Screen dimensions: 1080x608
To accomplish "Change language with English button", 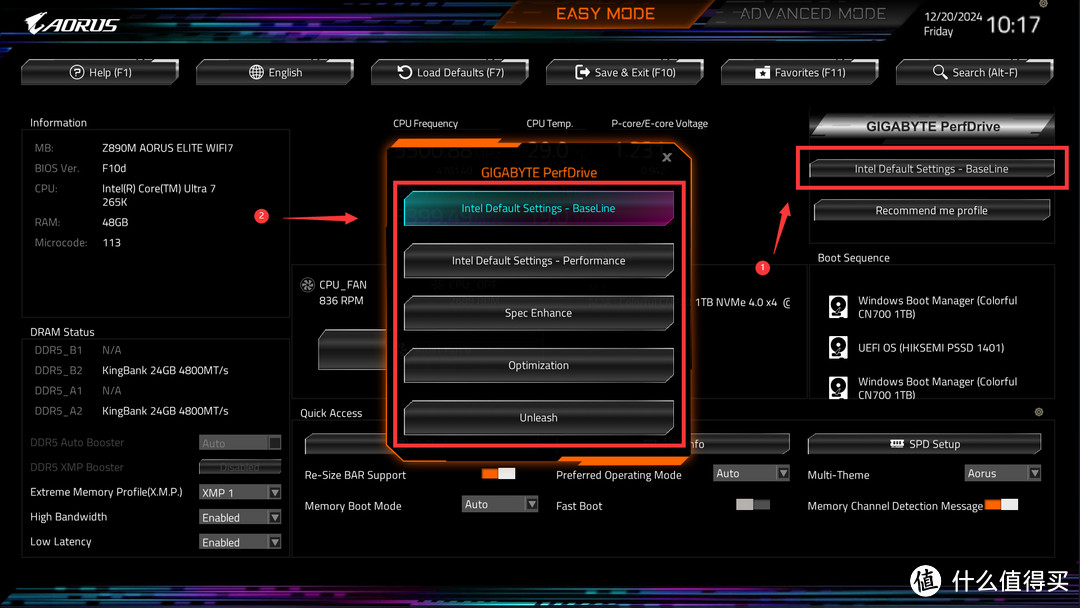I will [275, 72].
